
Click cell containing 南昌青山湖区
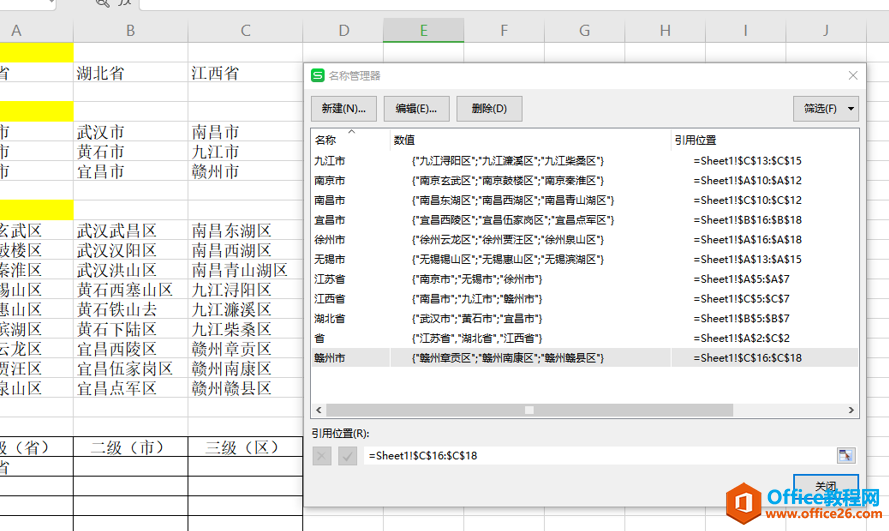pyautogui.click(x=245, y=270)
